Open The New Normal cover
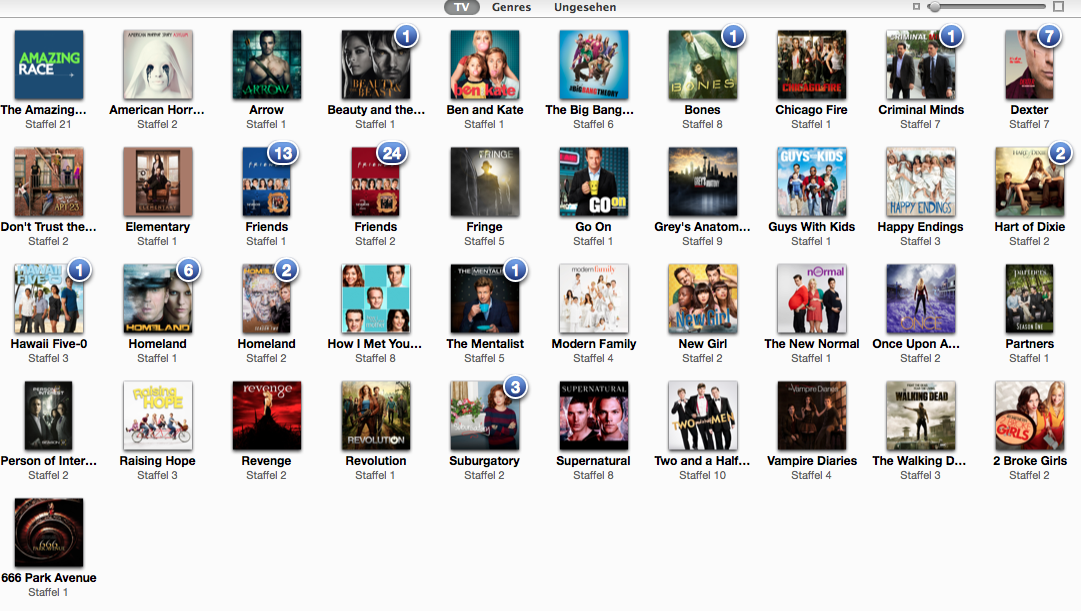 pyautogui.click(x=811, y=299)
